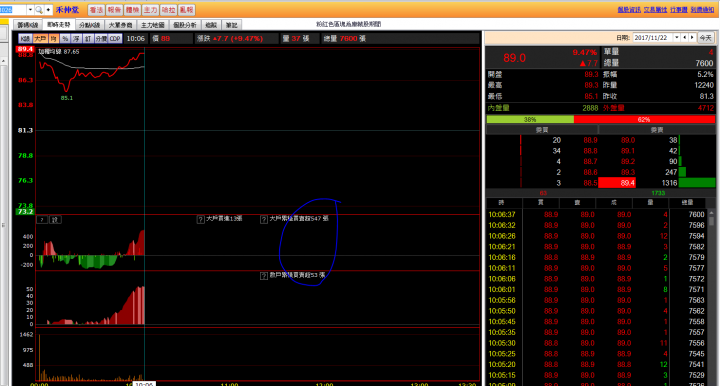Click the trade list vertical scrollbar thumb
This screenshot has width=720, height=386.
[x=711, y=221]
